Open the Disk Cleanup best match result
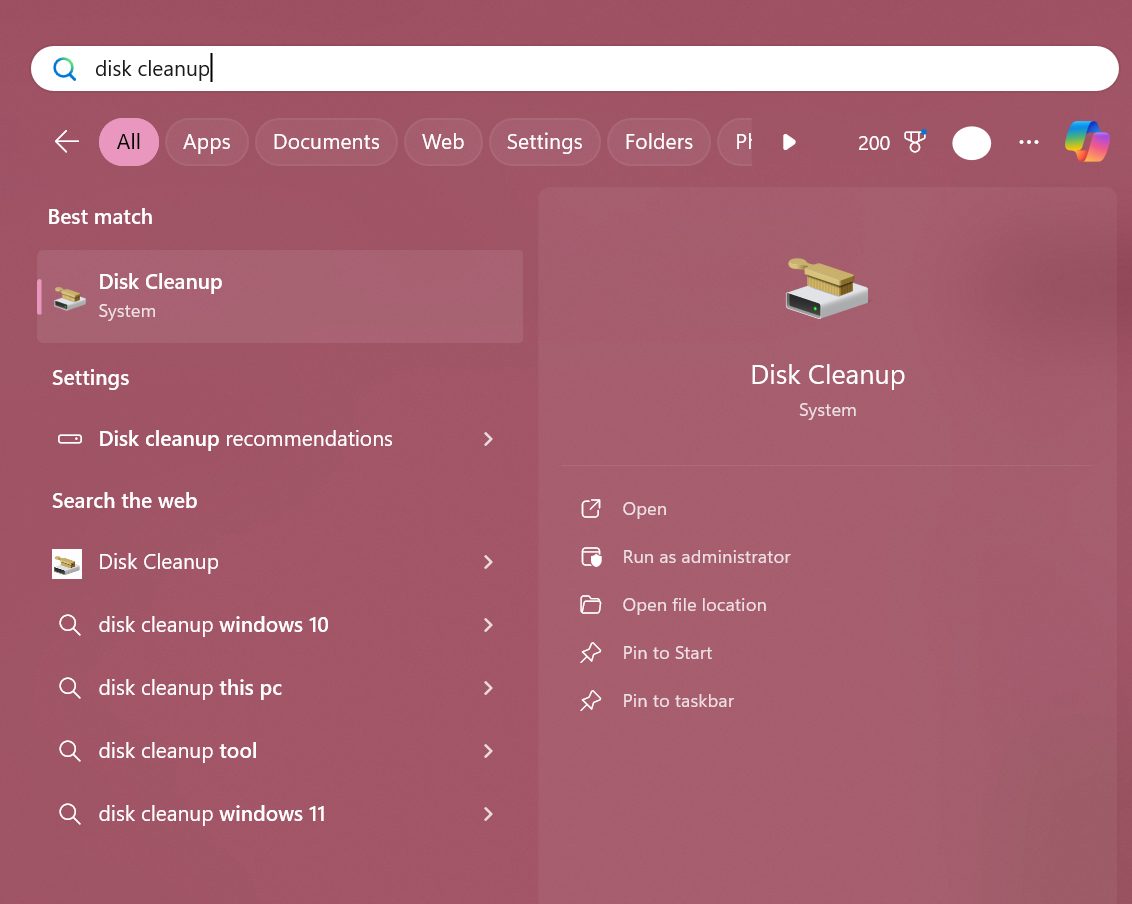The height and width of the screenshot is (904, 1132). [280, 297]
